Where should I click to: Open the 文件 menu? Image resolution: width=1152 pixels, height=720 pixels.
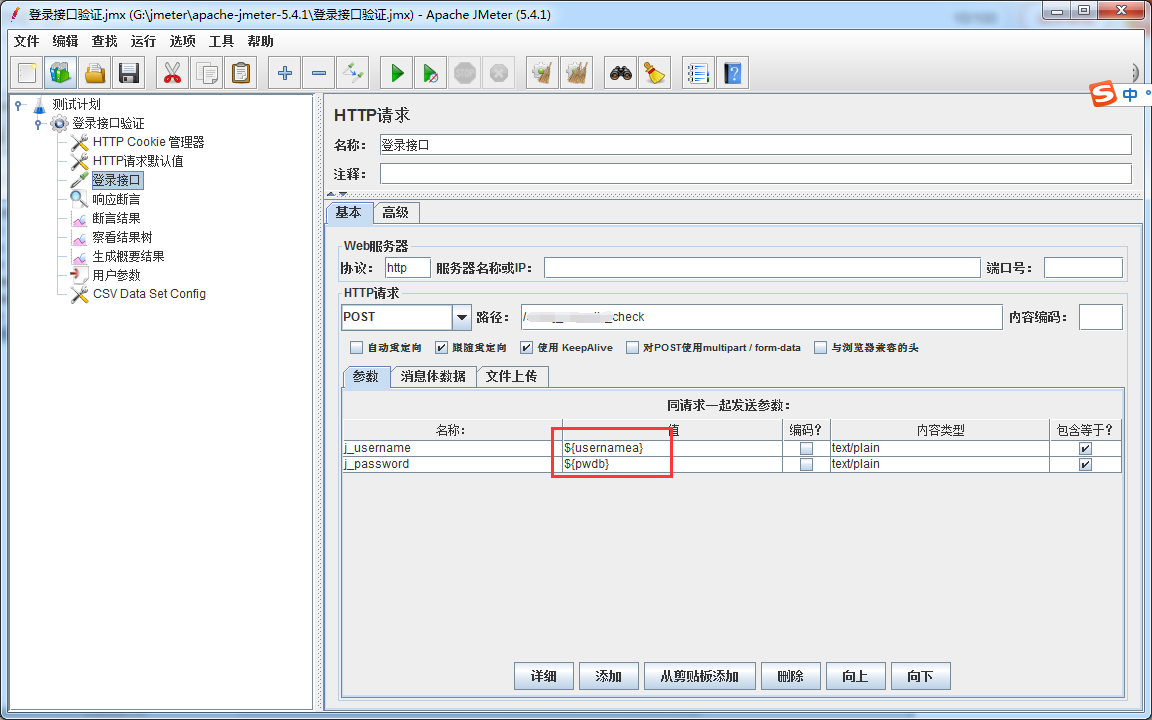(26, 41)
